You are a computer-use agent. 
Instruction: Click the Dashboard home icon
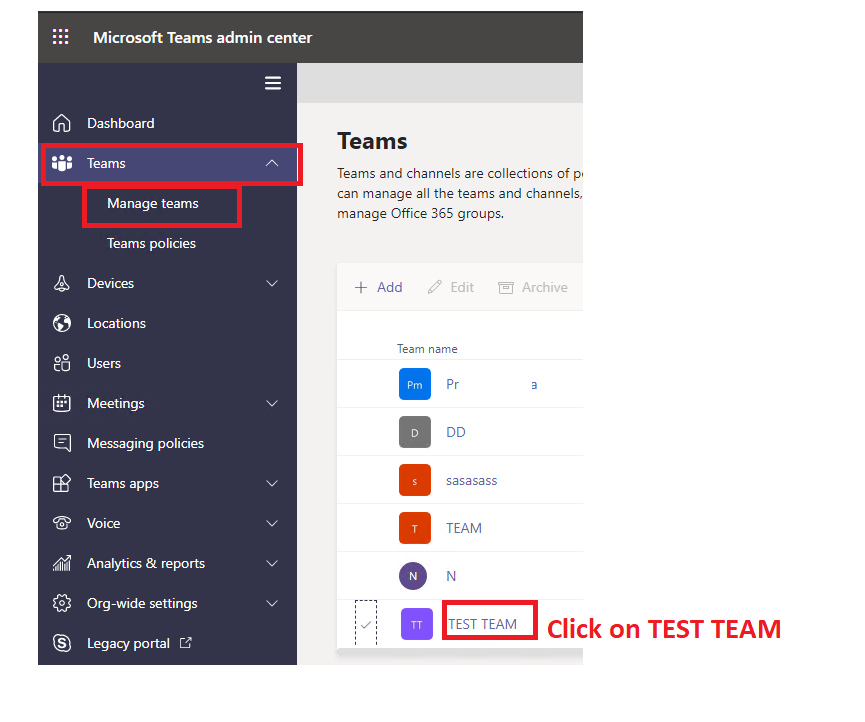[62, 123]
